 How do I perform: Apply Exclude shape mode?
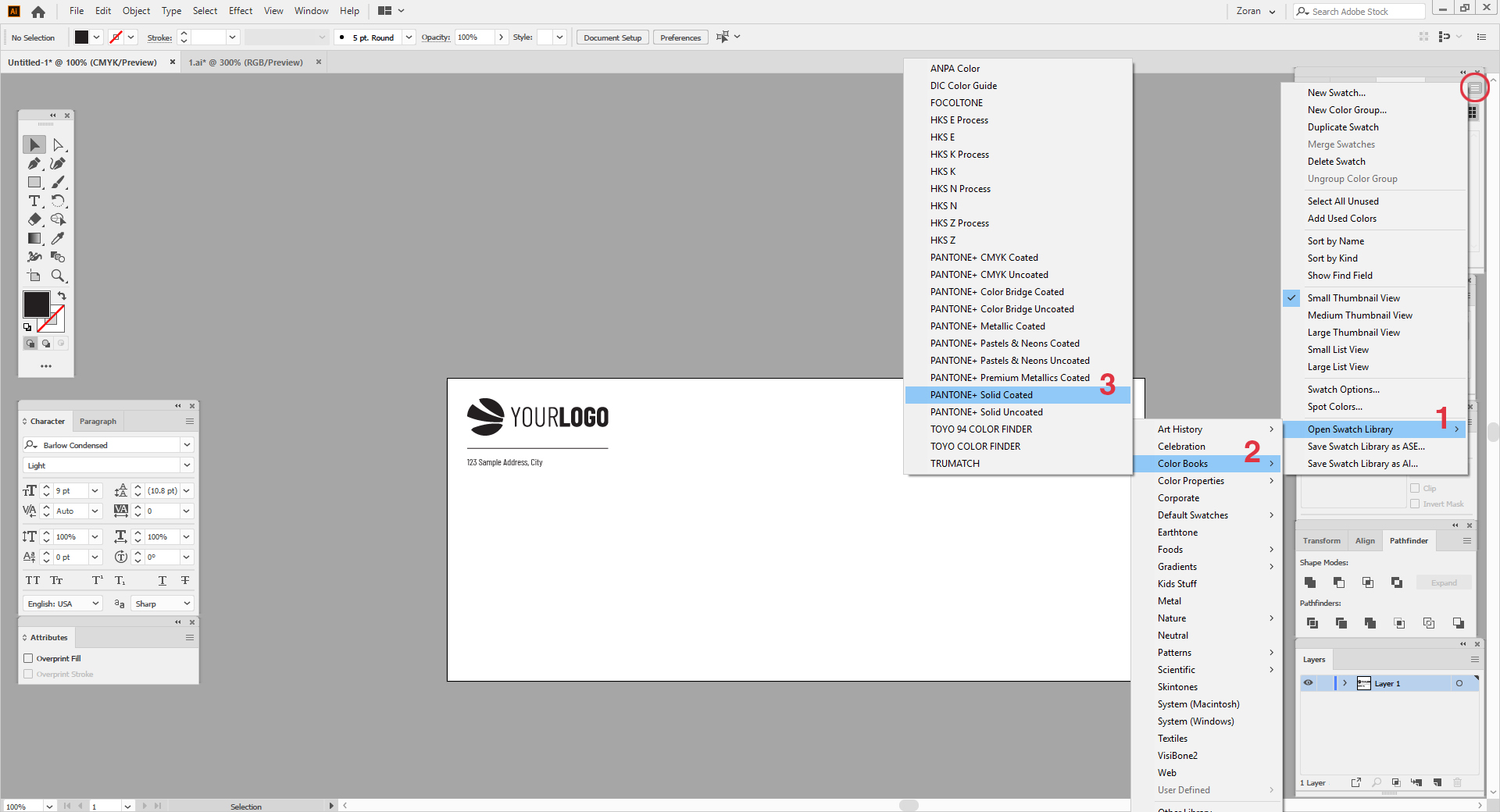click(1397, 582)
